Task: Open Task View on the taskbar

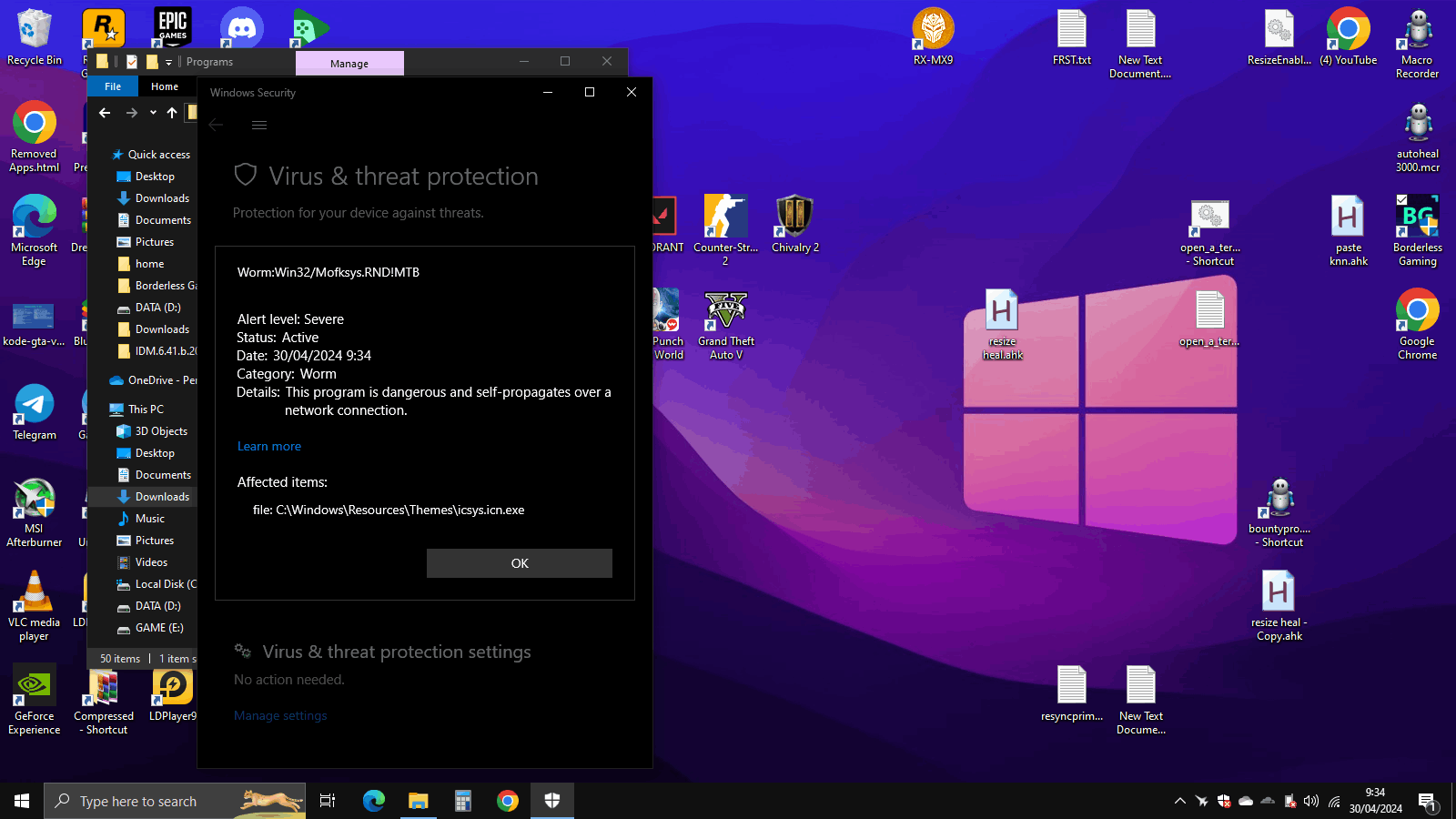Action: coord(328,801)
